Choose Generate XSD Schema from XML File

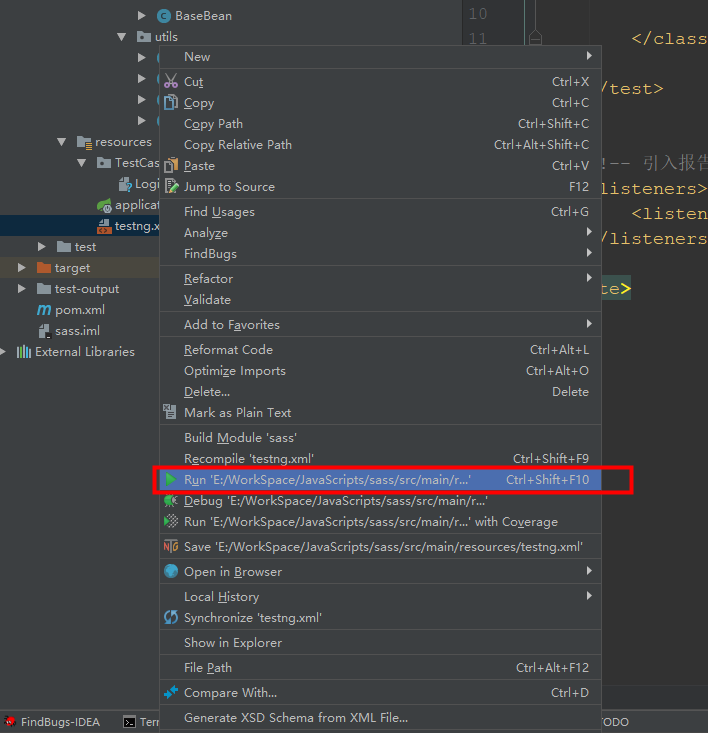(380, 717)
